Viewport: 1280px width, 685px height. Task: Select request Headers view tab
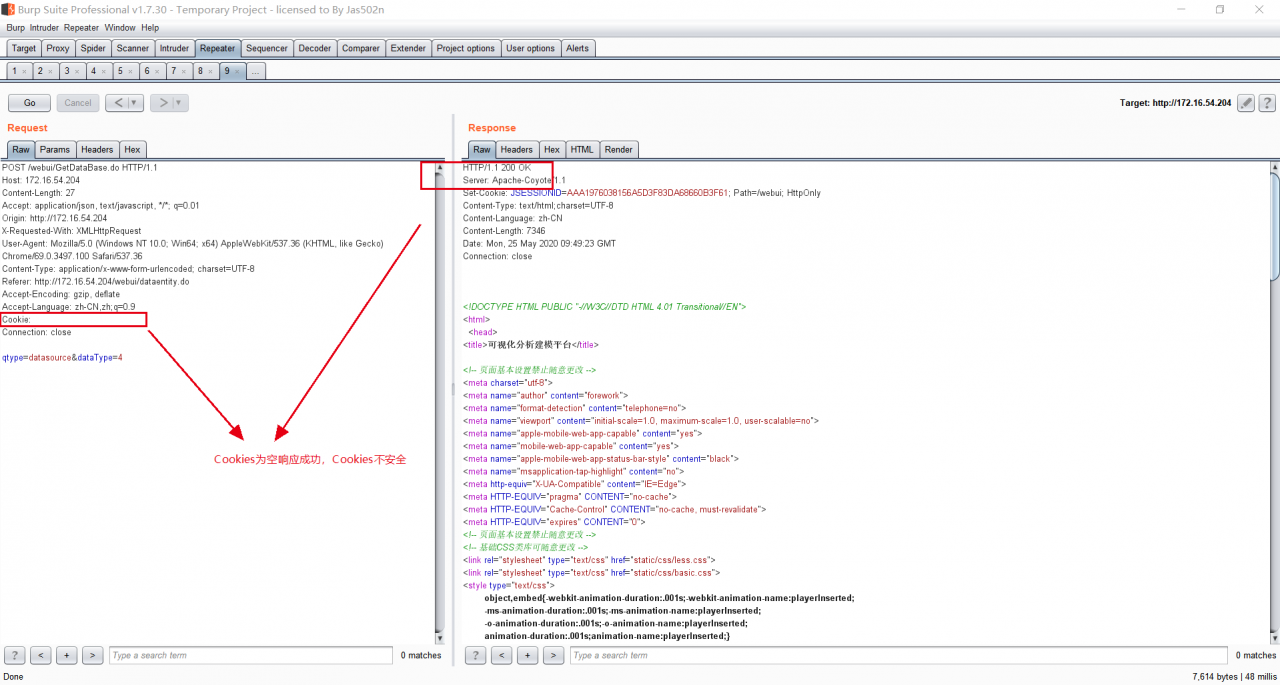97,149
